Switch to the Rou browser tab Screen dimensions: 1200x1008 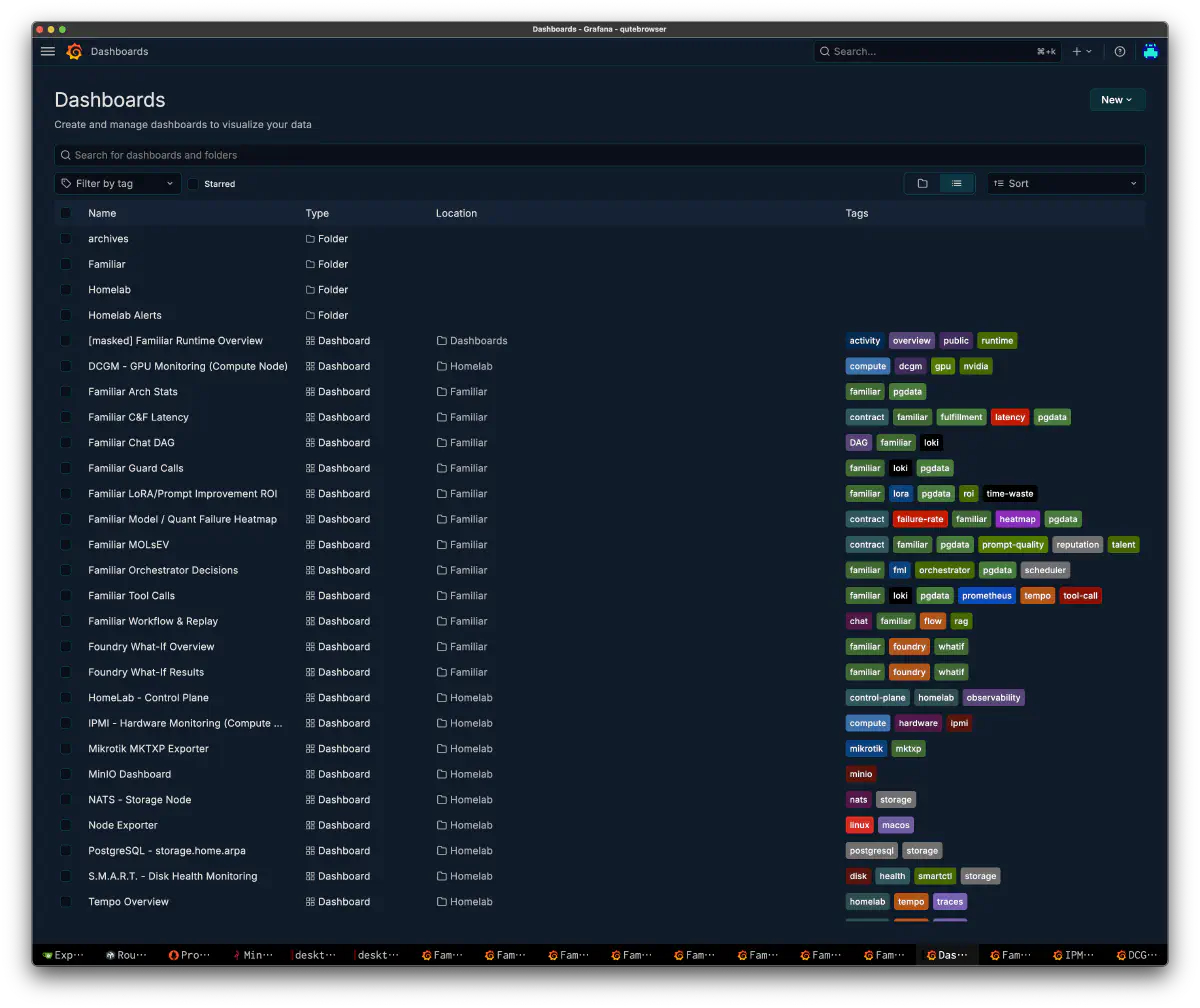click(x=126, y=955)
